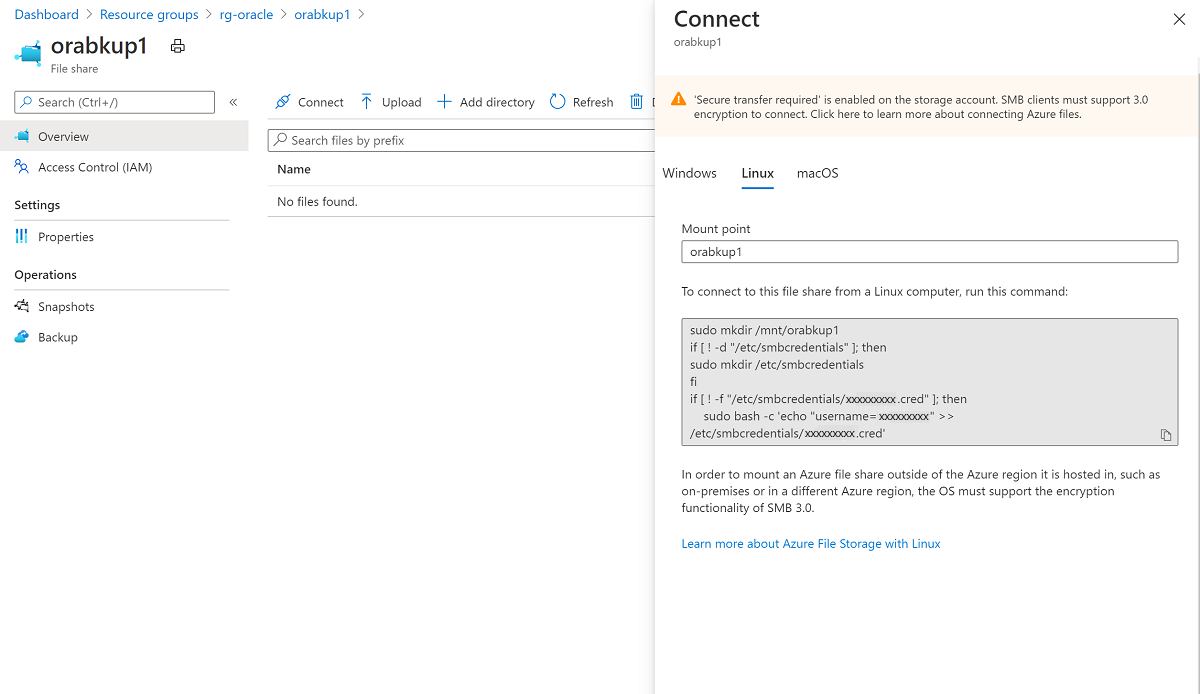Switch to the macOS tab
The image size is (1200, 694).
(817, 173)
